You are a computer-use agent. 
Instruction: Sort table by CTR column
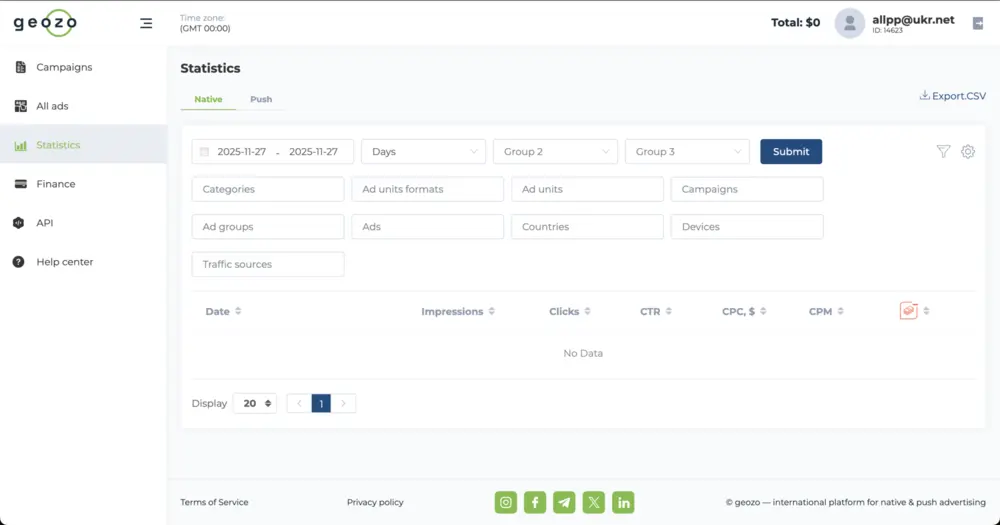(x=668, y=311)
